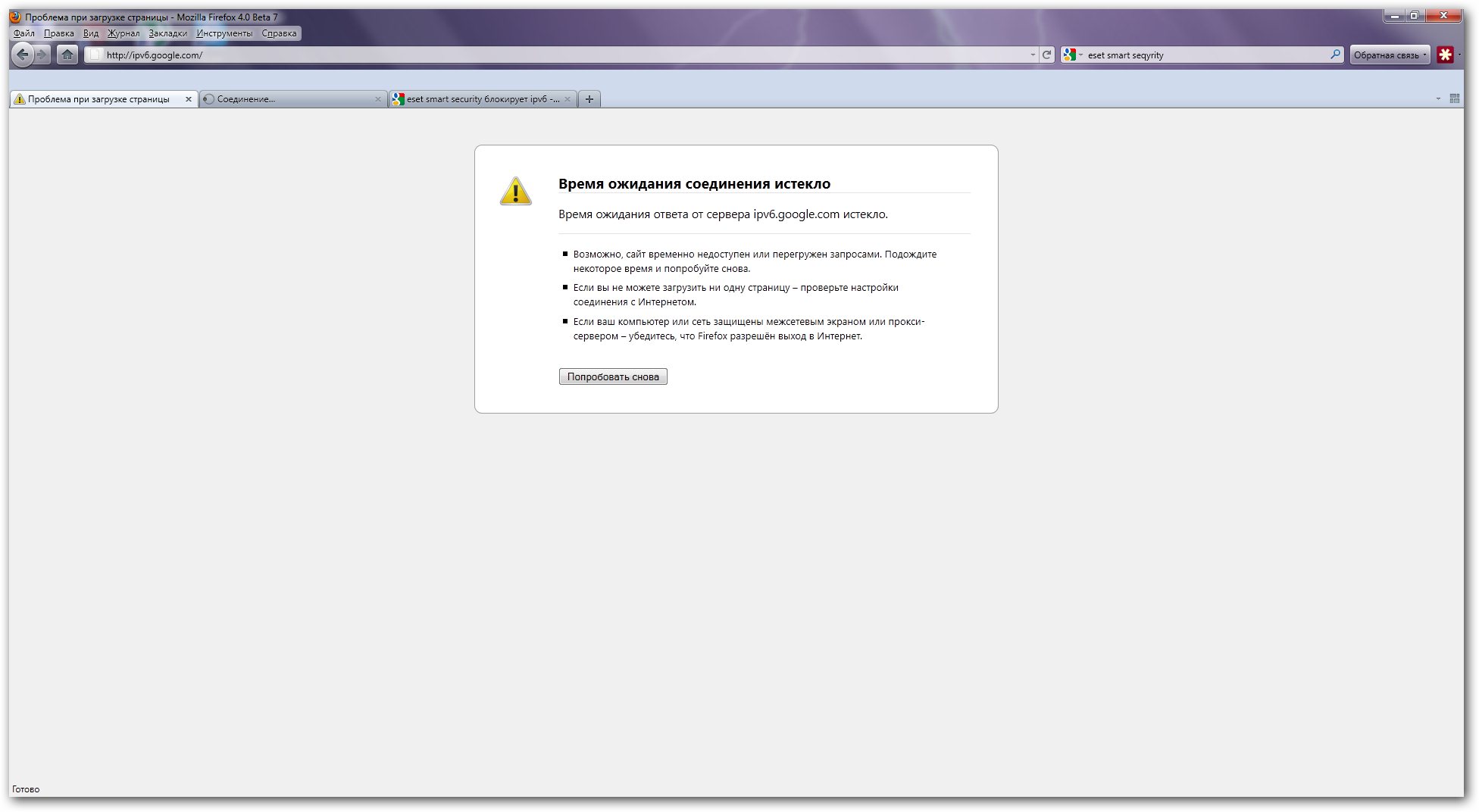
Task: Switch to the 'Соединение...' tab
Action: 288,99
